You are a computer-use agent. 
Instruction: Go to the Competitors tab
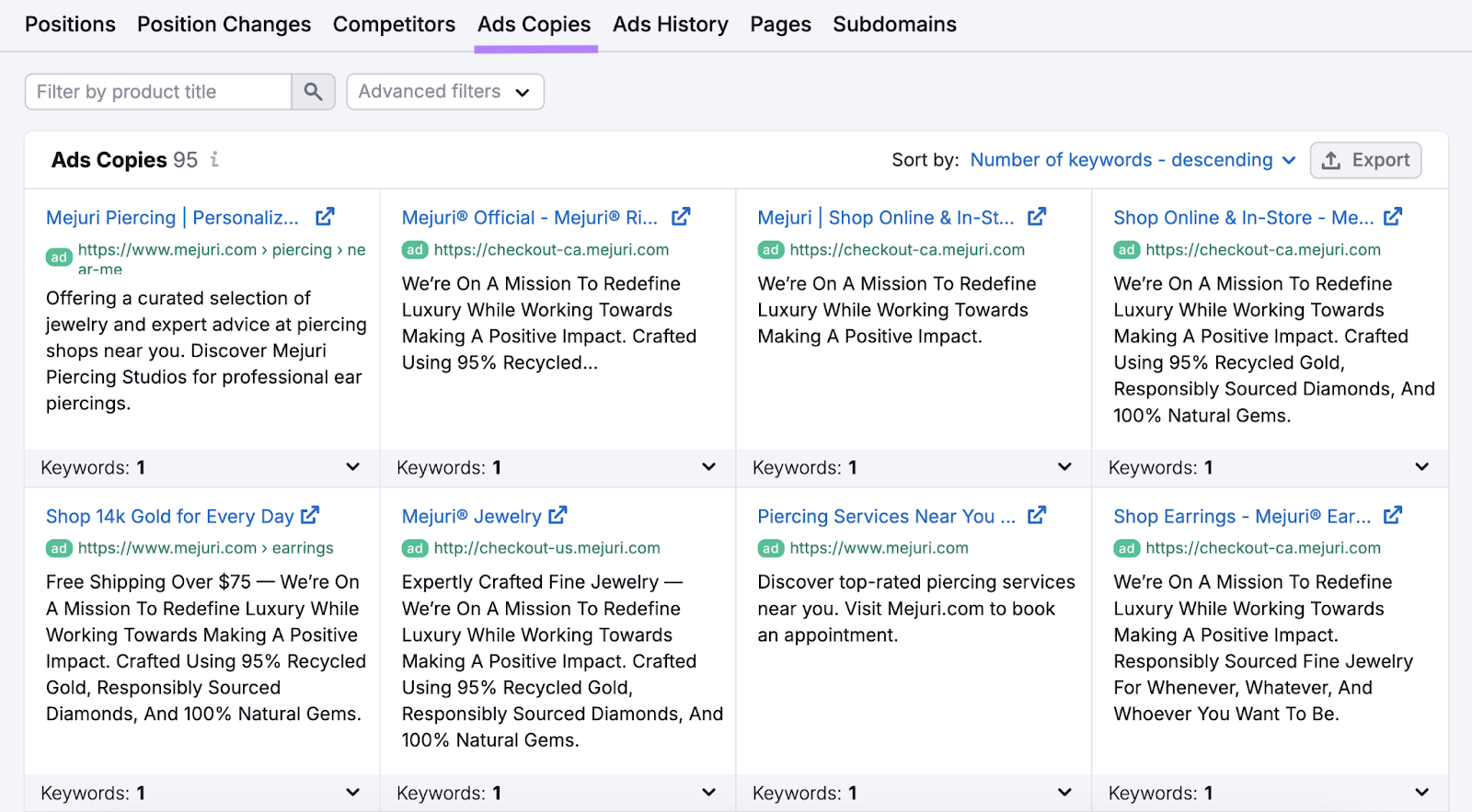point(394,25)
